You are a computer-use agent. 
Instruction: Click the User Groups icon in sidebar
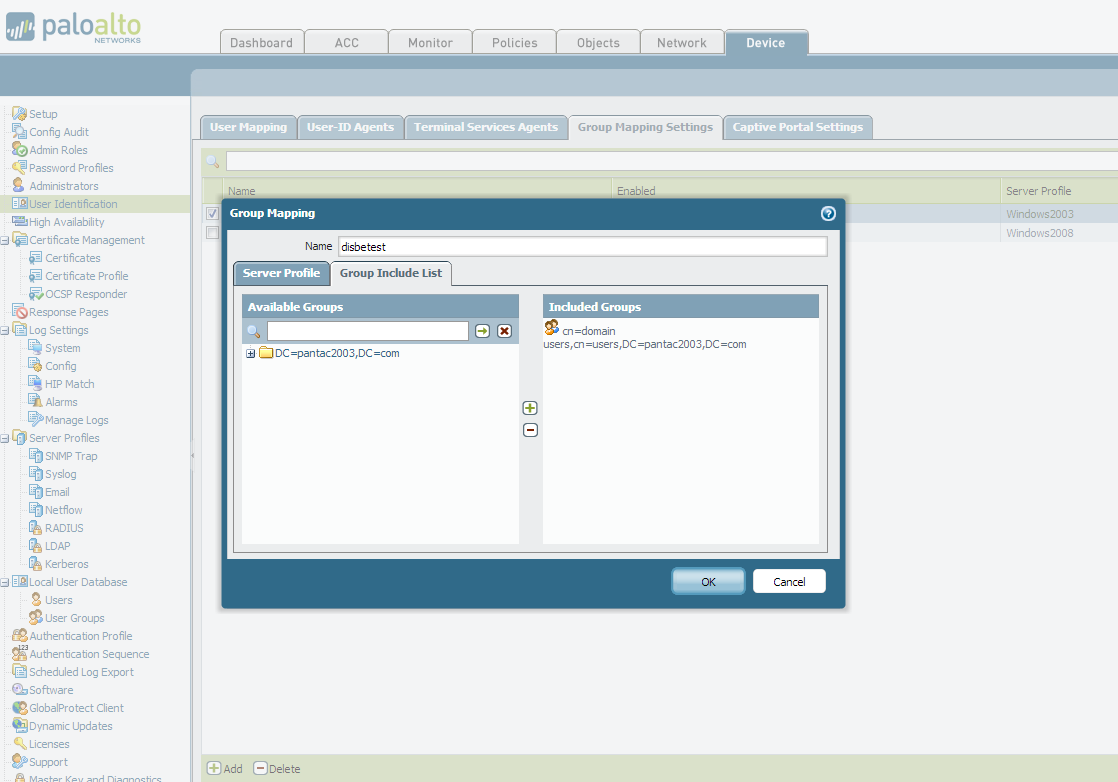pyautogui.click(x=36, y=617)
